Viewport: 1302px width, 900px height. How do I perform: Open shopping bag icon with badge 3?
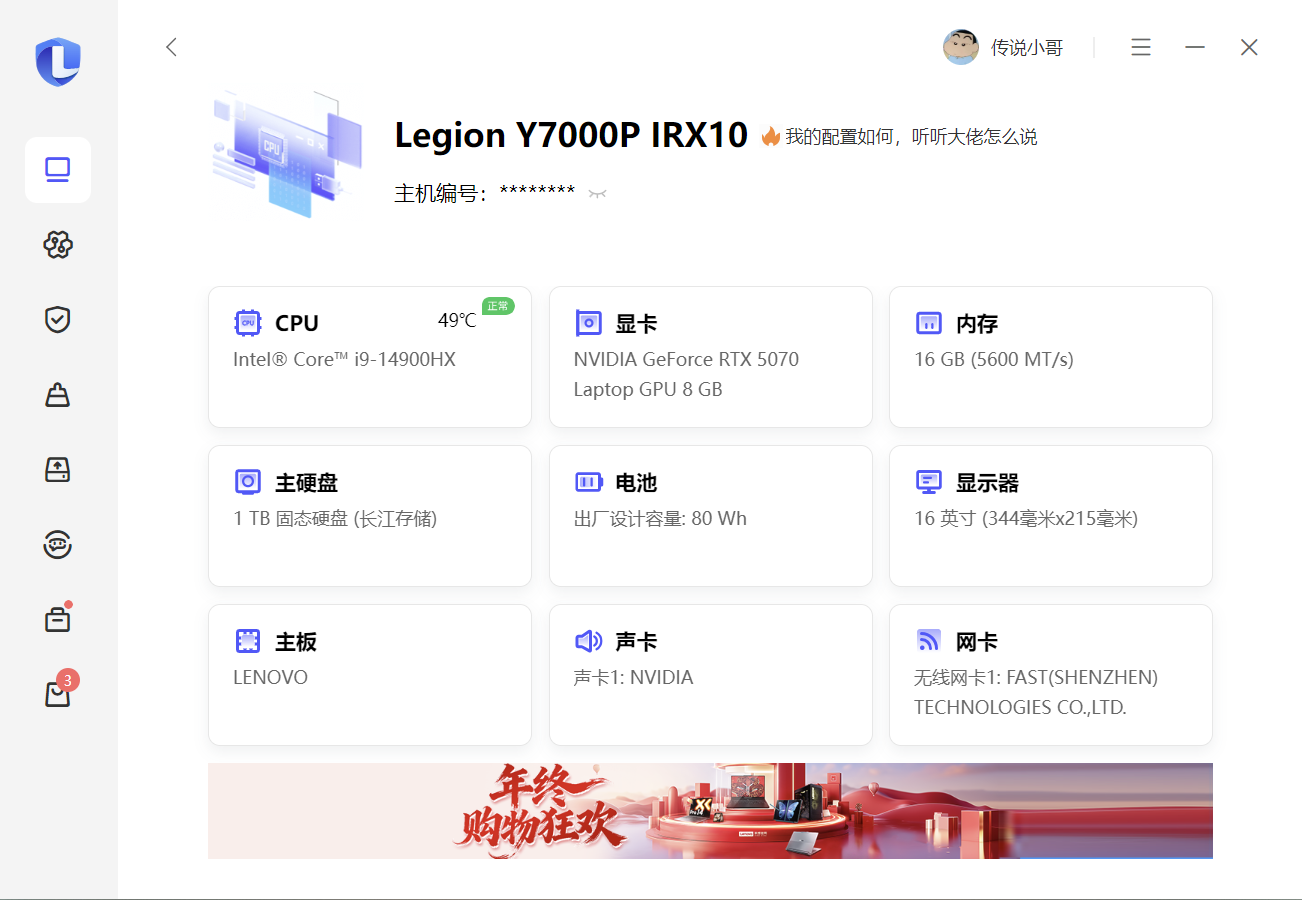coord(58,694)
